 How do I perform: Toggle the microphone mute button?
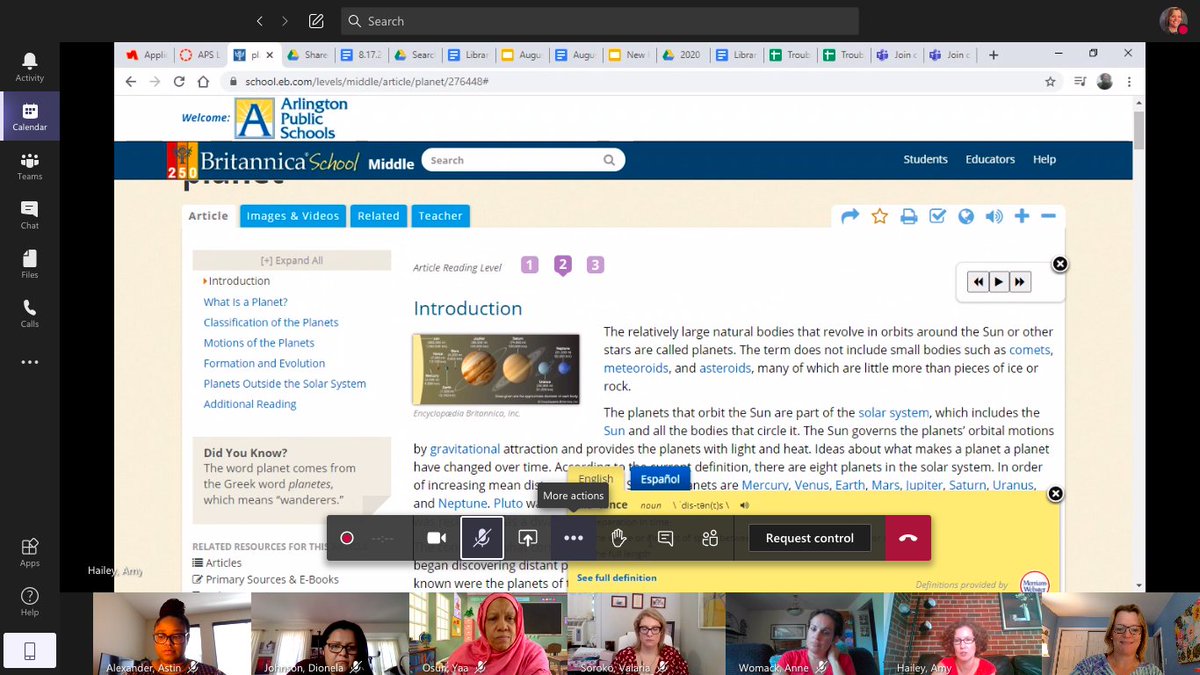point(482,538)
